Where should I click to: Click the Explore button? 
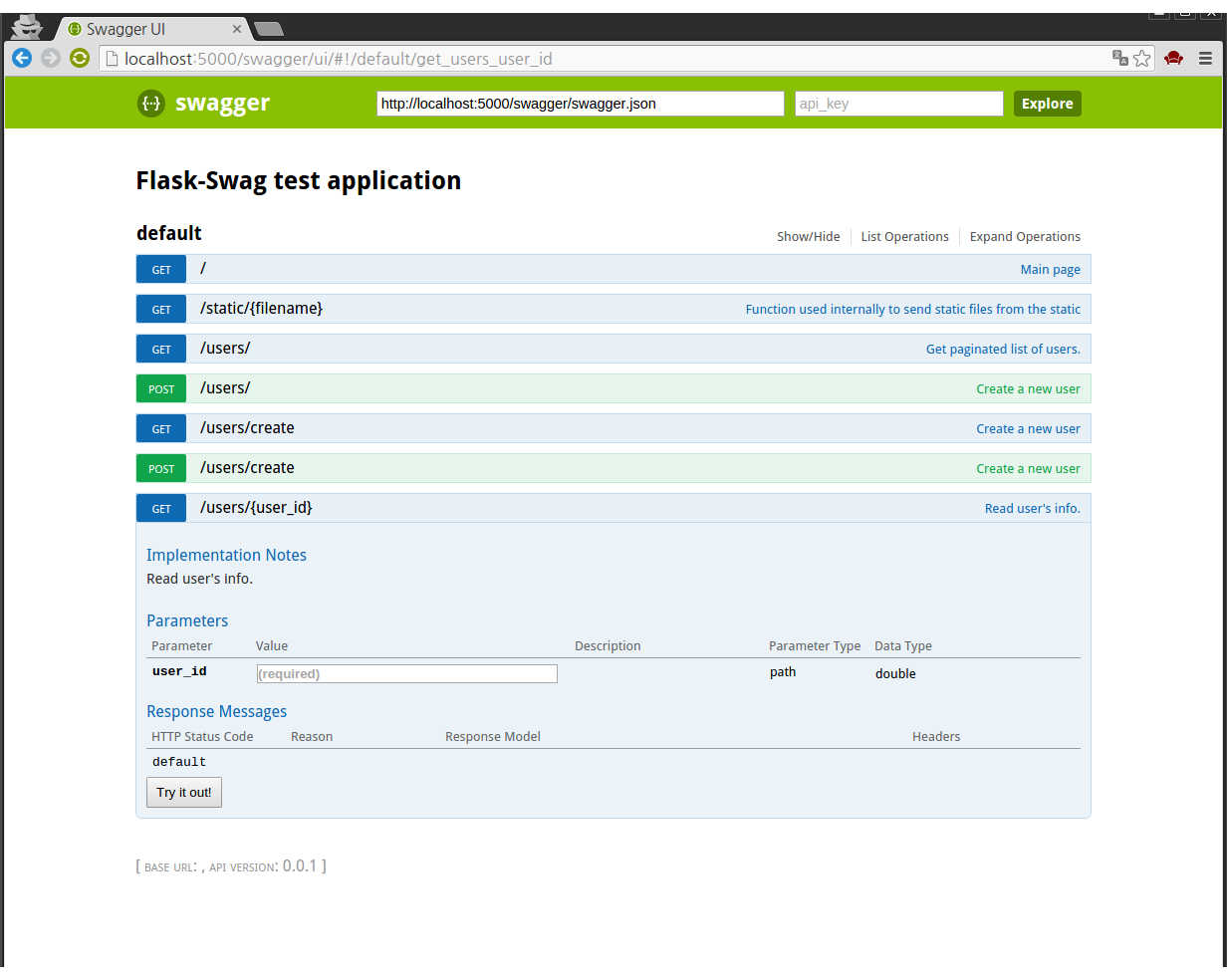coord(1048,104)
